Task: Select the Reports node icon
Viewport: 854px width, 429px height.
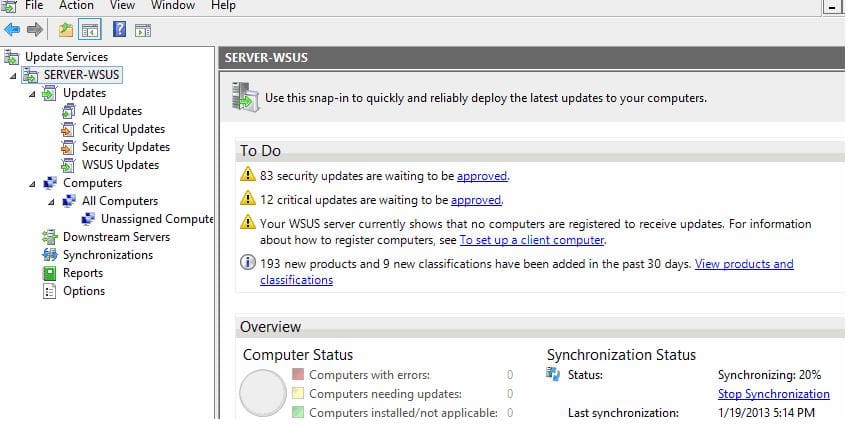Action: pyautogui.click(x=49, y=273)
